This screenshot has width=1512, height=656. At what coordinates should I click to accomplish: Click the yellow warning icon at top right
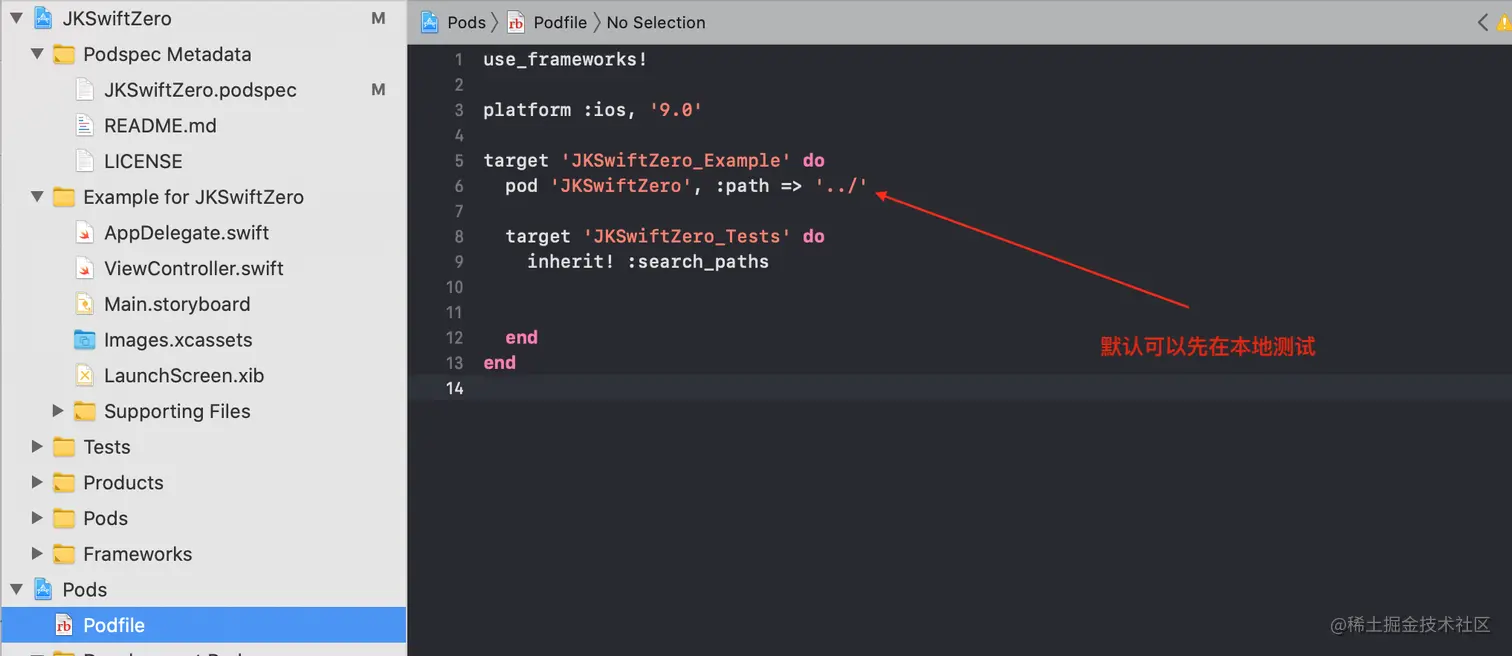tap(1504, 23)
